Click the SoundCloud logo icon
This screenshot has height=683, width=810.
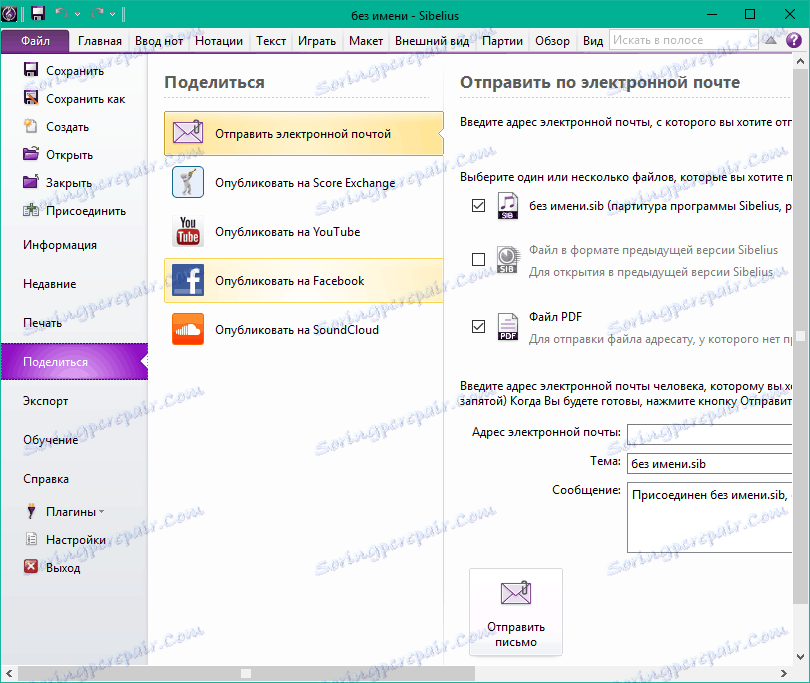point(188,329)
